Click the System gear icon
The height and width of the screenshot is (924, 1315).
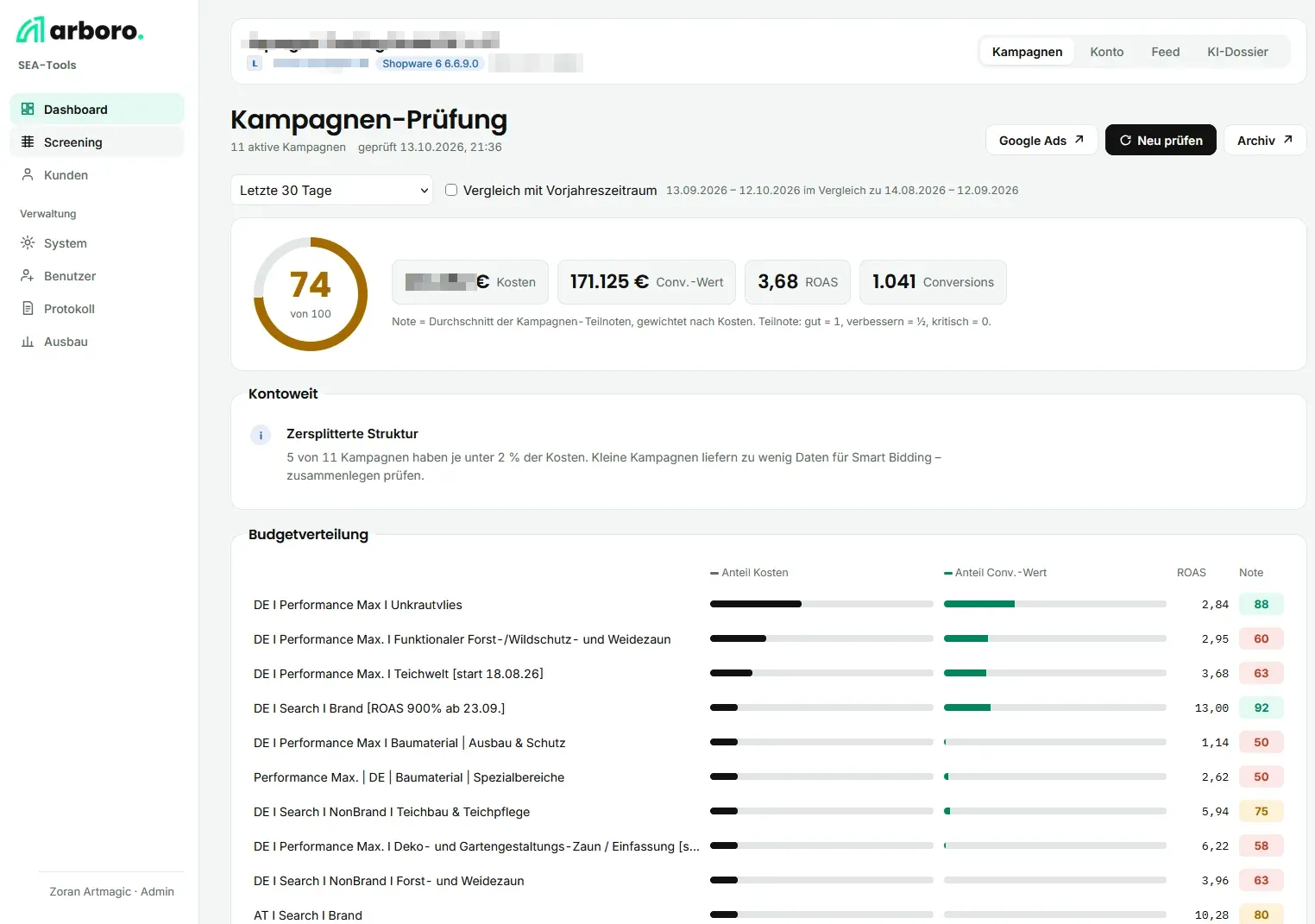[x=28, y=243]
